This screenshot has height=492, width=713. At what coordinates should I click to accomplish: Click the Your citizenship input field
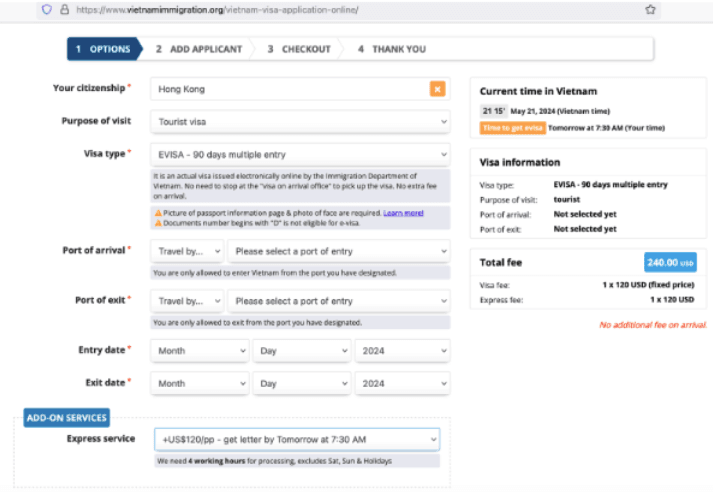pos(288,89)
